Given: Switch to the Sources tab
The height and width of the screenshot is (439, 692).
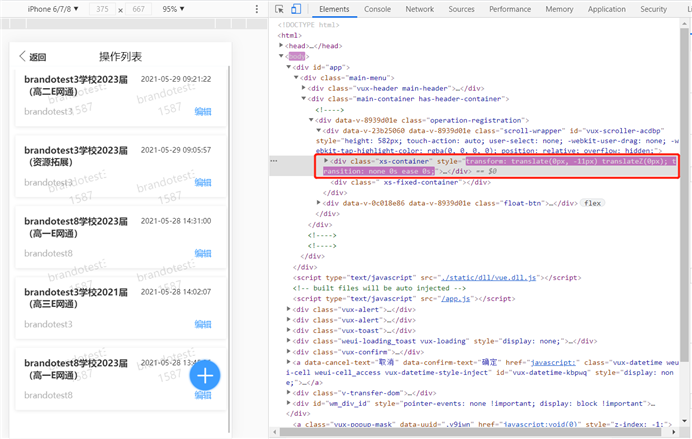Looking at the screenshot, I should (x=461, y=9).
